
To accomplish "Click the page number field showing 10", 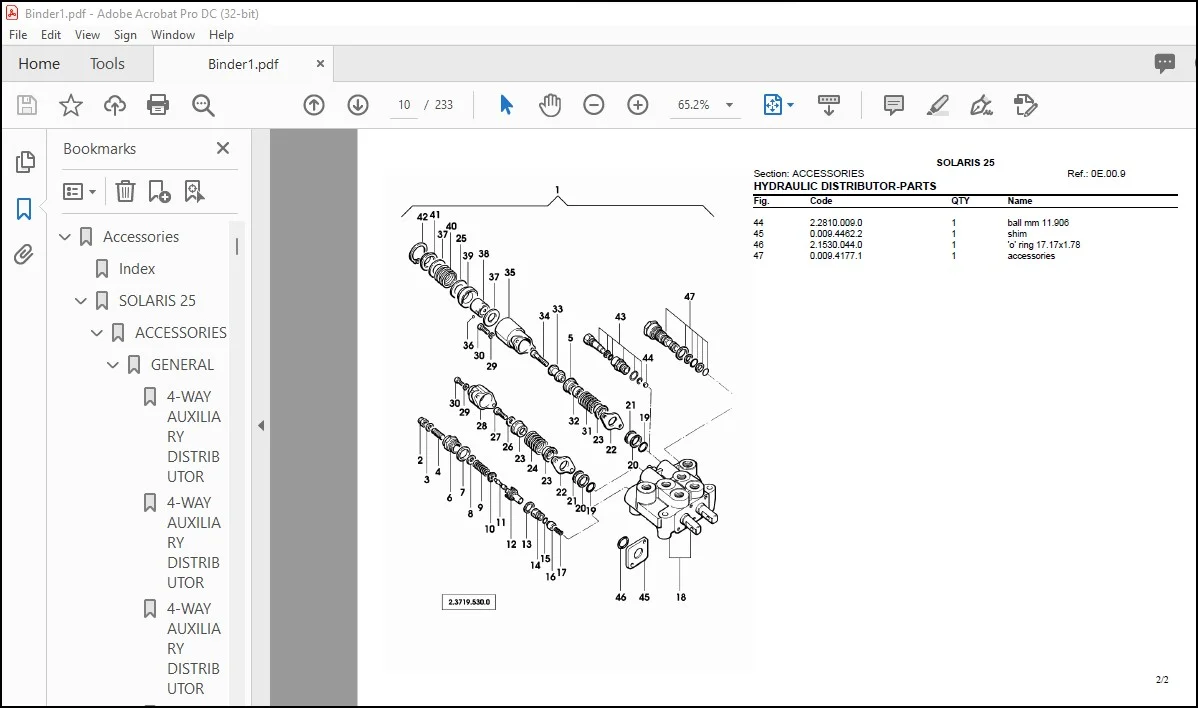I will click(x=404, y=105).
